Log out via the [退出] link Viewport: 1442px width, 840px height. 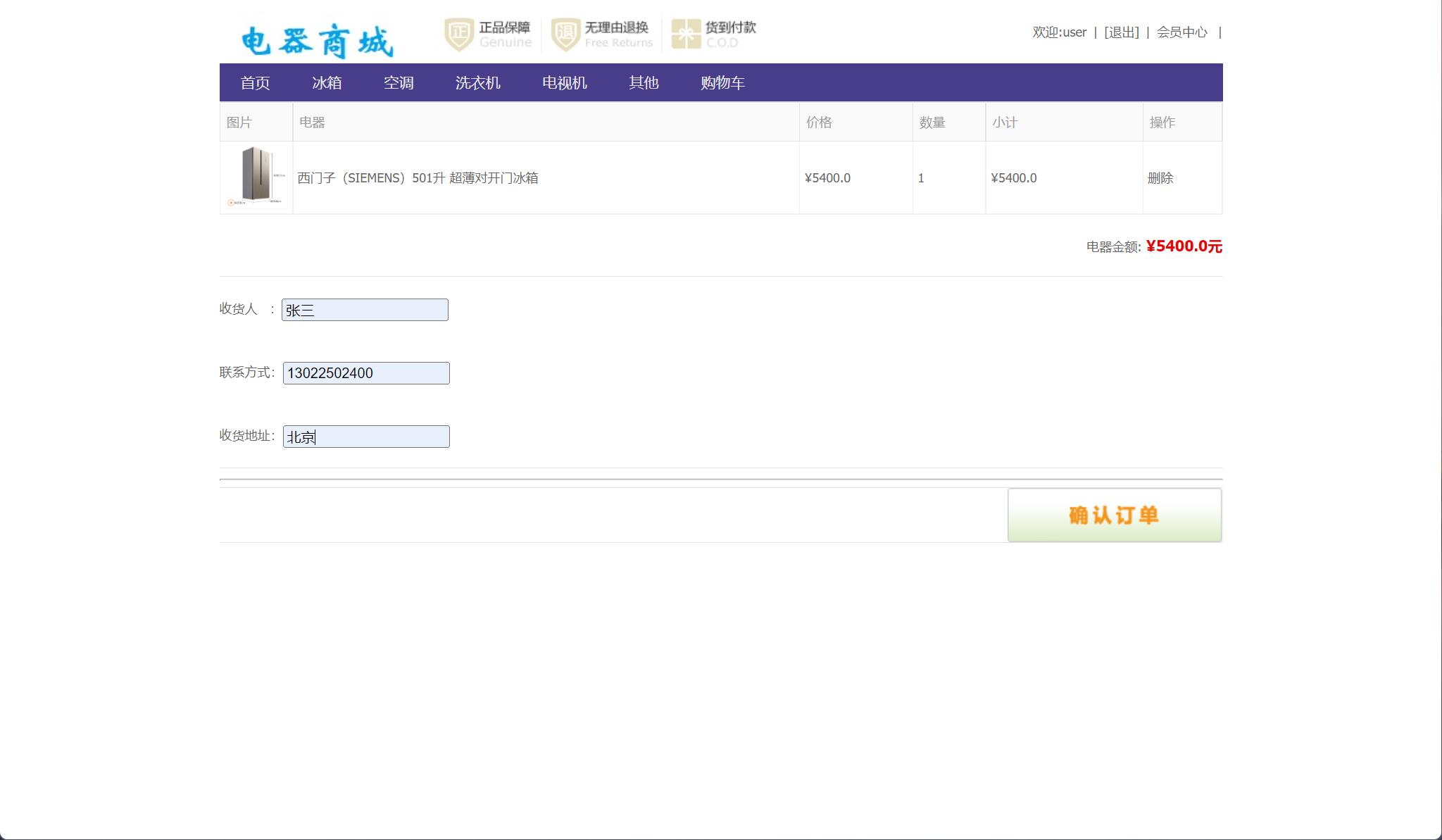[1122, 32]
